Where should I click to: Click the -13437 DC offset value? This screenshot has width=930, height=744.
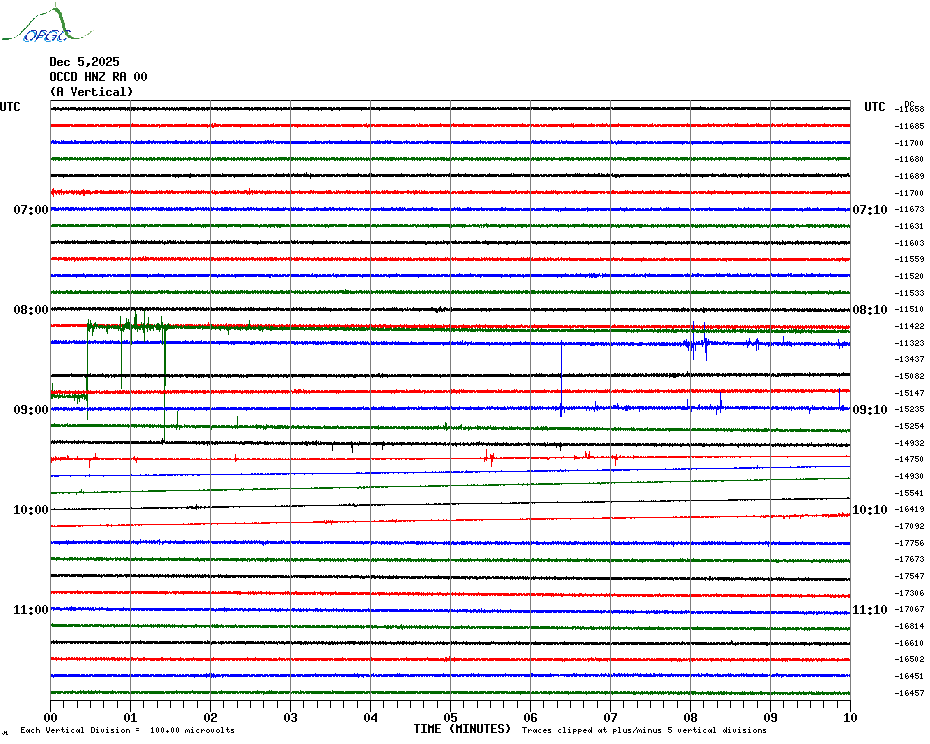[910, 359]
